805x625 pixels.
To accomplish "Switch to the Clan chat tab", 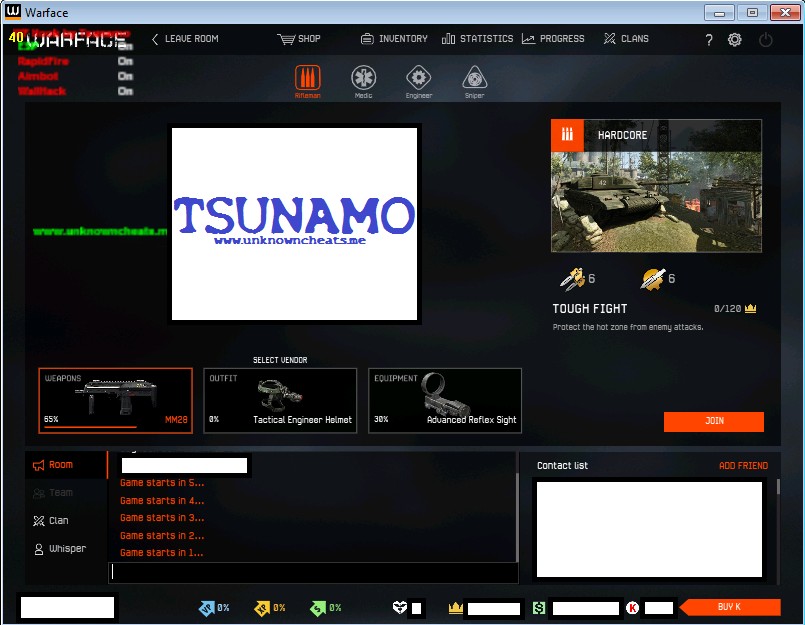I will click(x=66, y=521).
